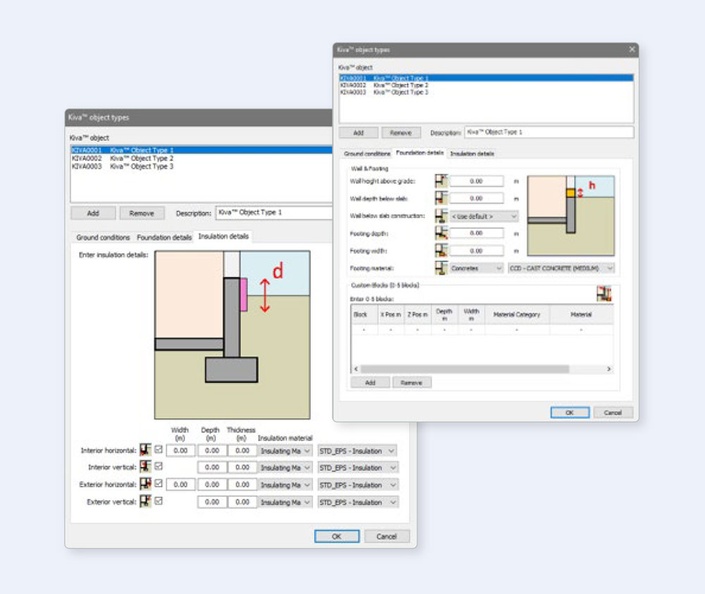The width and height of the screenshot is (705, 594).
Task: Click the Wall height above grade input field
Action: 477,181
